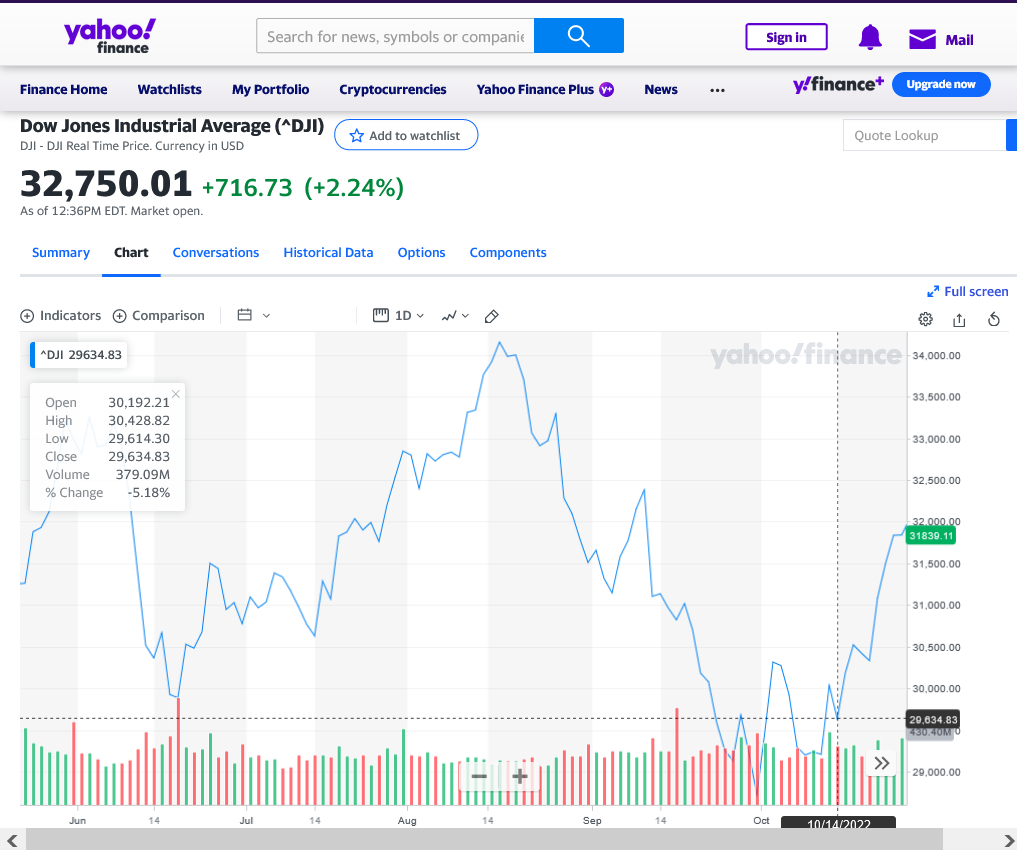Click the 34,000.00 price axis label
The image size is (1017, 850).
(x=937, y=355)
